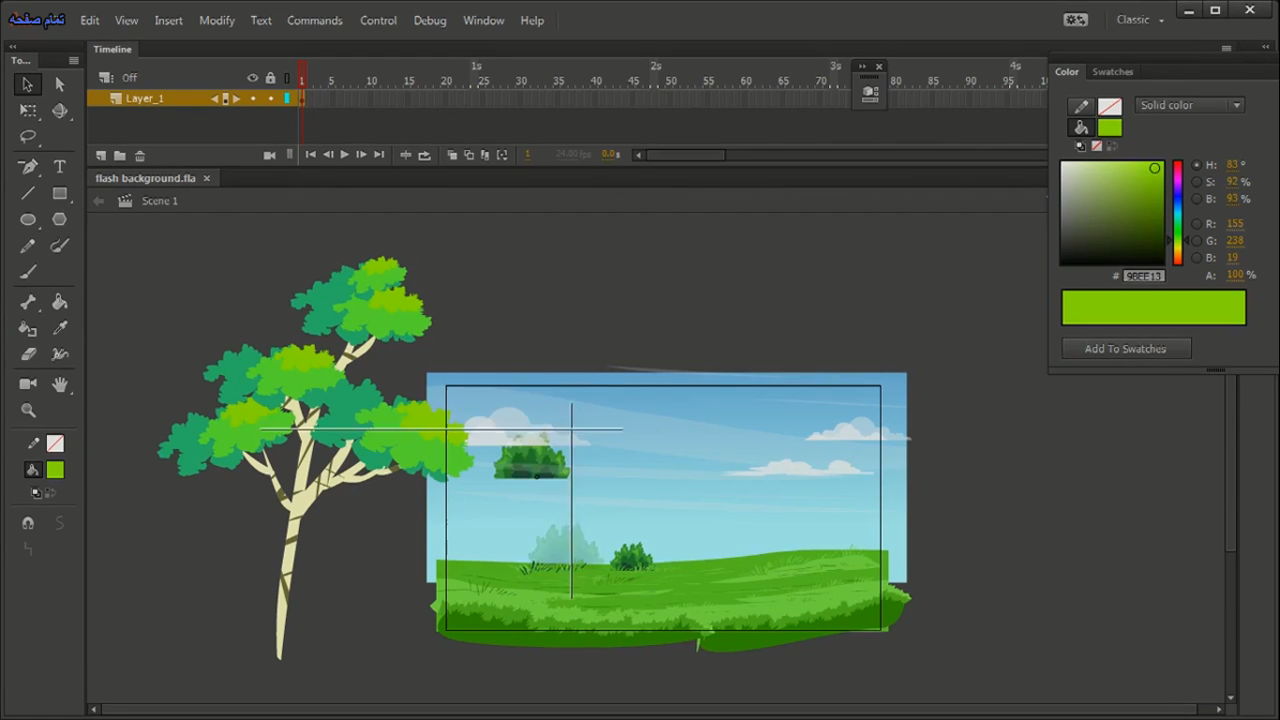The width and height of the screenshot is (1280, 720).
Task: Select the H (hue) radio button
Action: point(1197,165)
